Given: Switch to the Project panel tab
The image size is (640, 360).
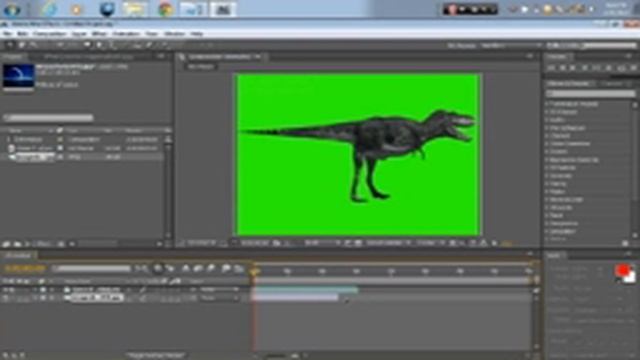Looking at the screenshot, I should pos(13,57).
